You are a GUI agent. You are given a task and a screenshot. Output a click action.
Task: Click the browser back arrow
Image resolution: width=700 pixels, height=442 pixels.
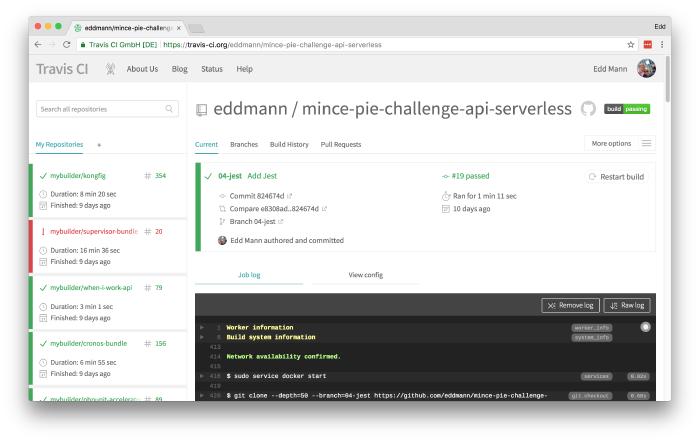tap(38, 45)
